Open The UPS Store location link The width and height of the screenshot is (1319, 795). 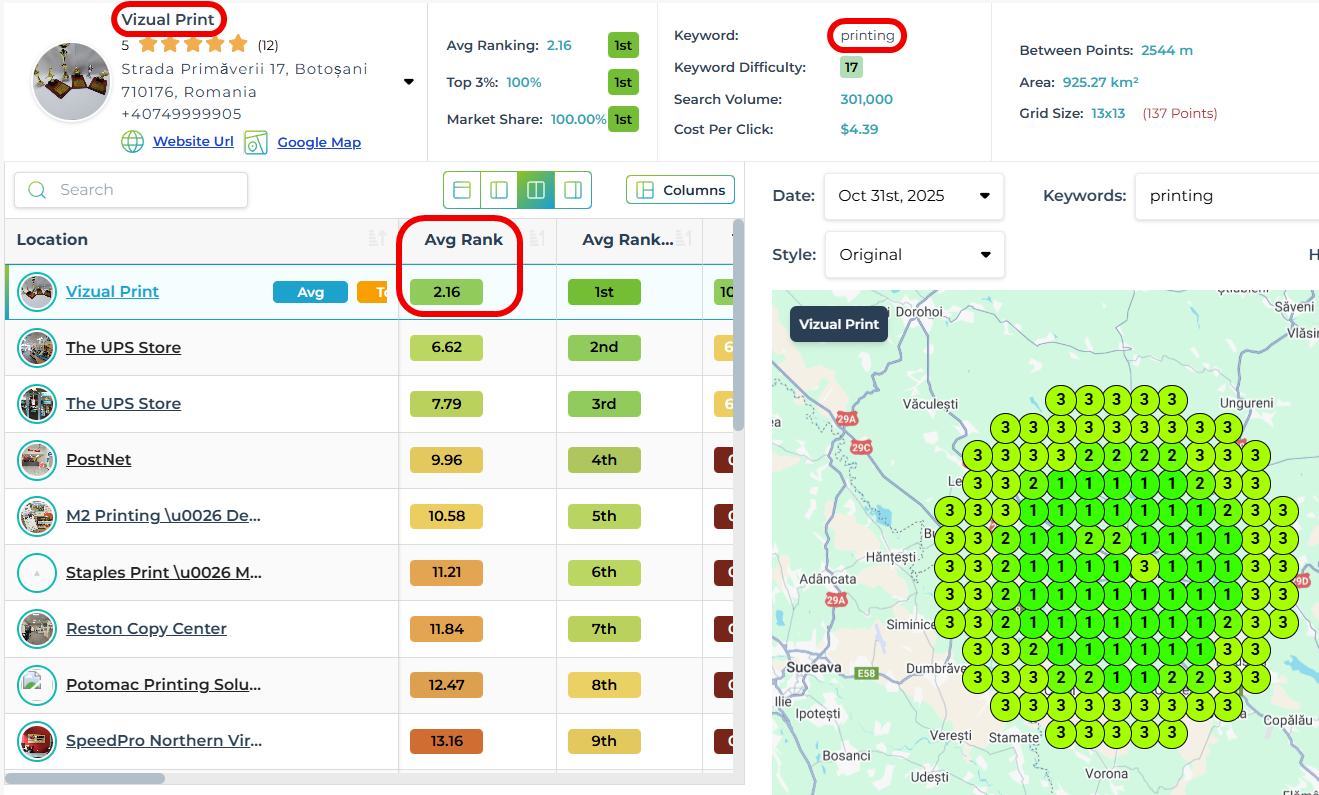coord(123,347)
